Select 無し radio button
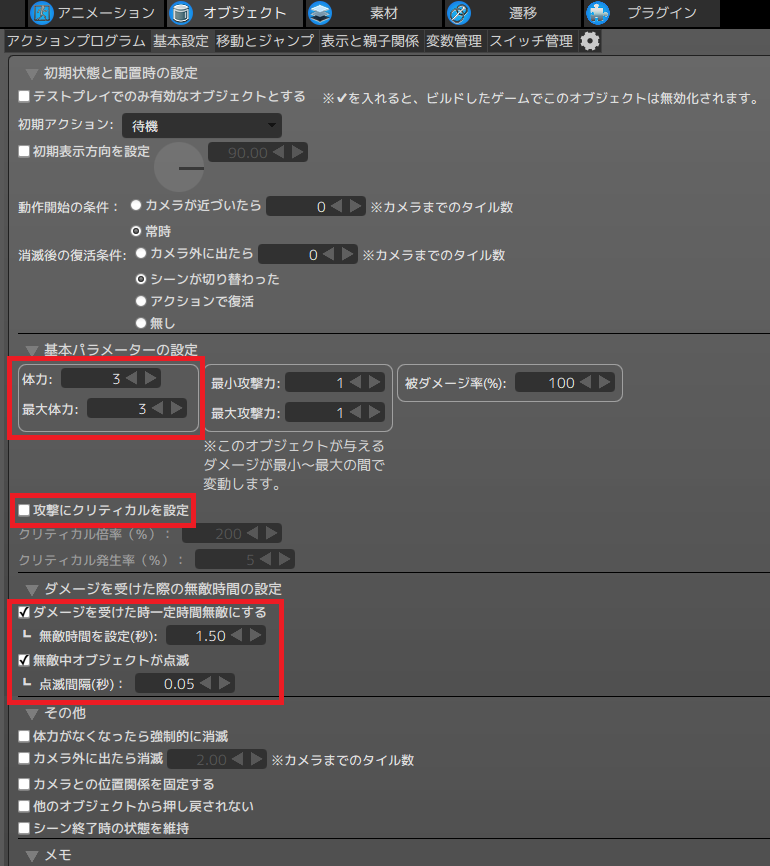The height and width of the screenshot is (866, 770). (141, 323)
